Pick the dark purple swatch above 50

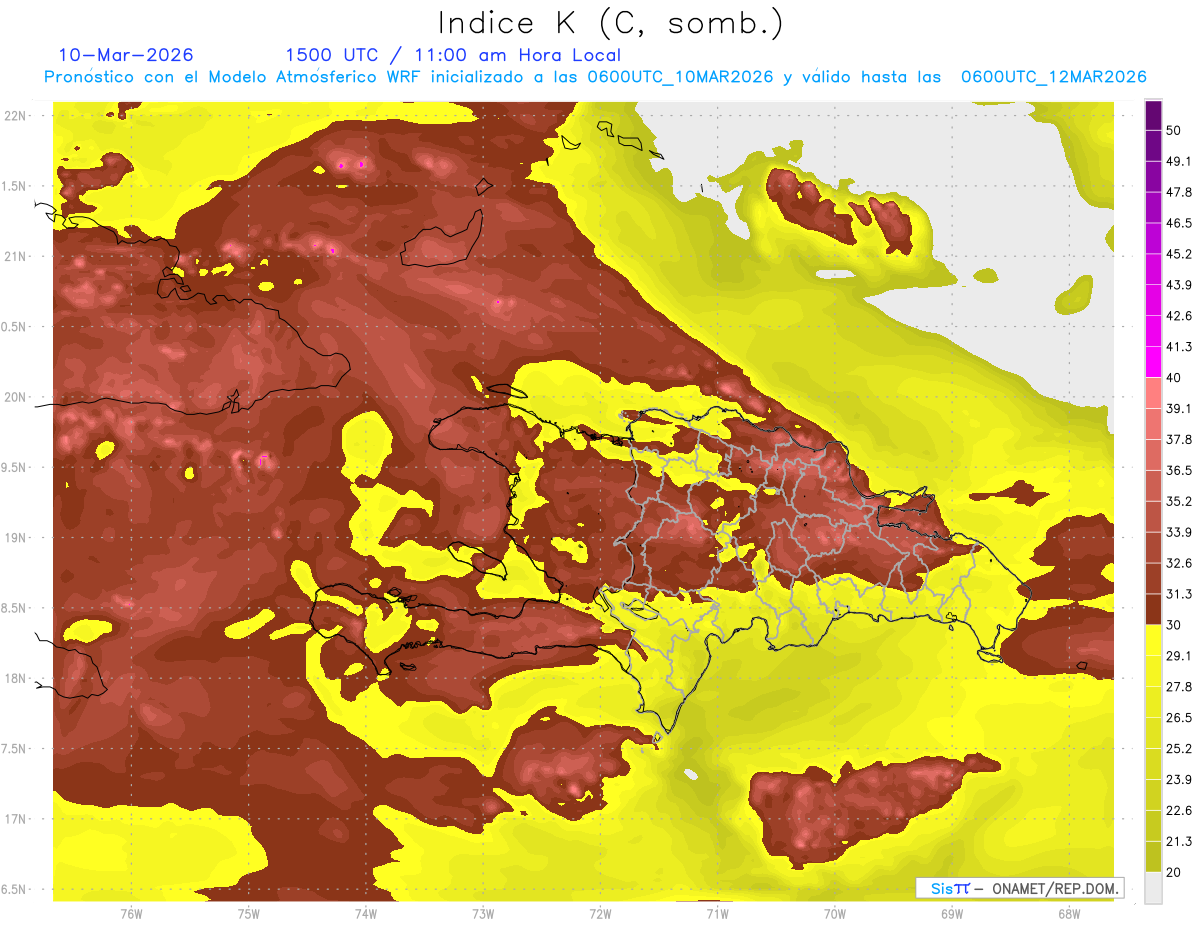[x=1153, y=116]
